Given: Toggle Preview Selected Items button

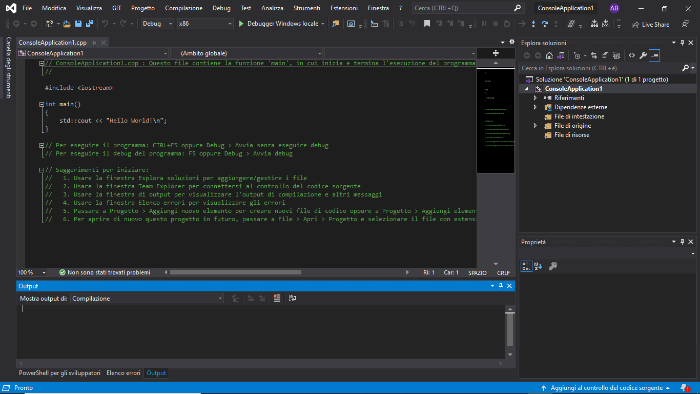Looking at the screenshot, I should coord(654,55).
